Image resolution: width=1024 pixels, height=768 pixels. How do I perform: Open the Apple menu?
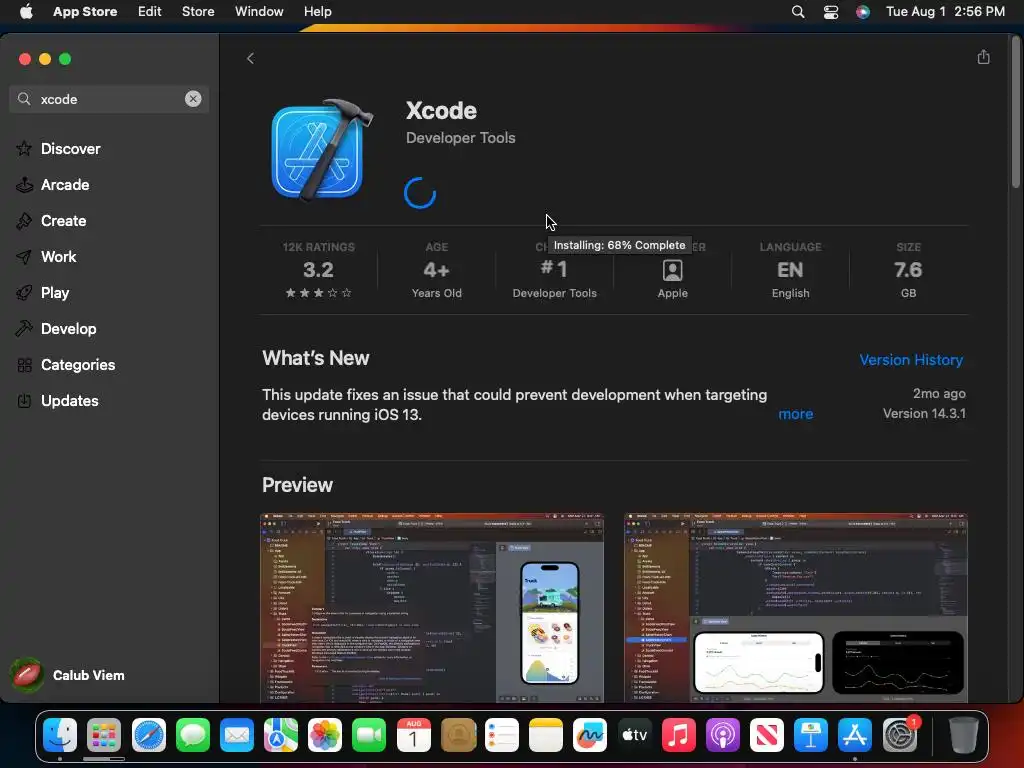click(x=26, y=11)
